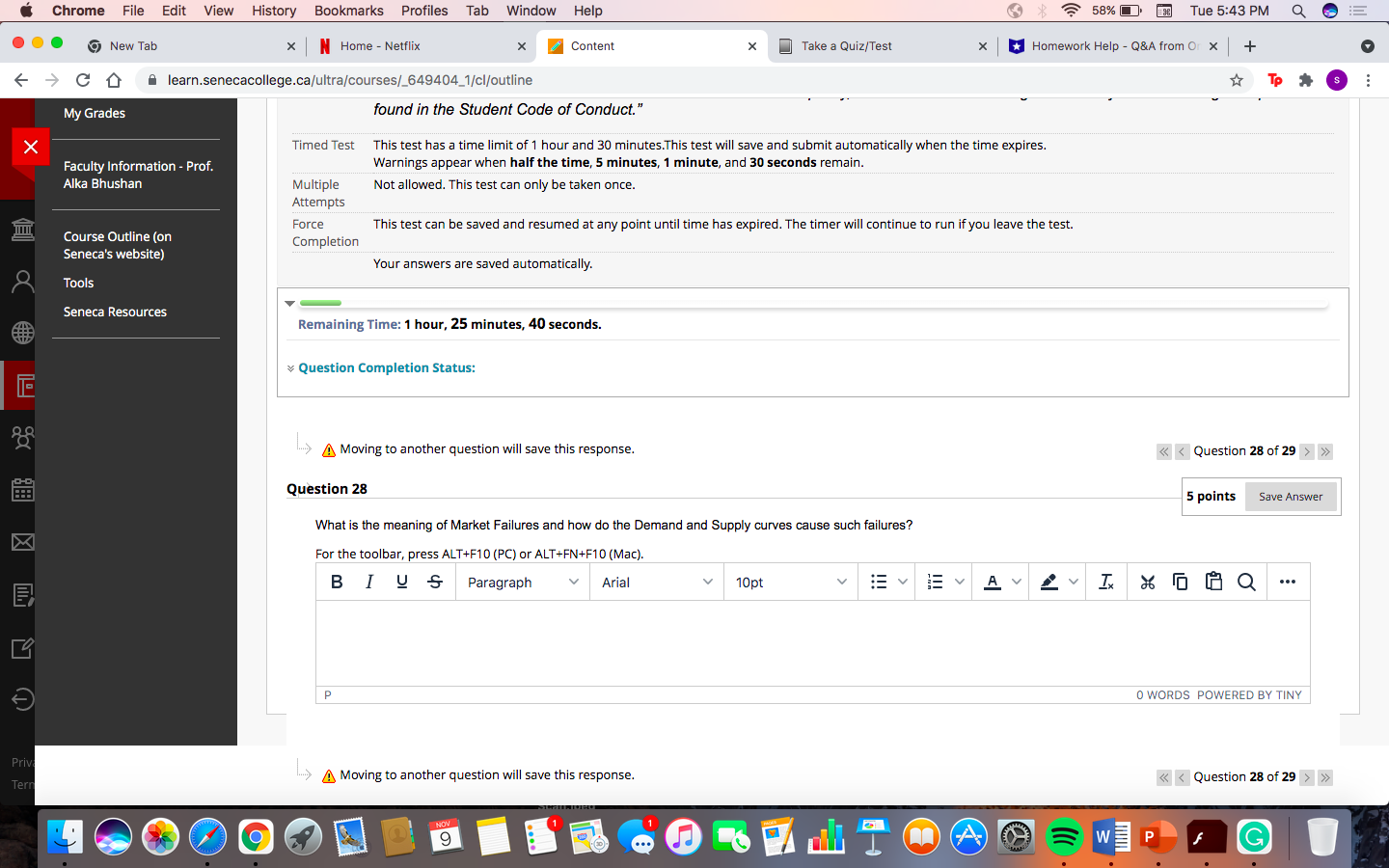This screenshot has height=868, width=1389.
Task: Open My Grades in the sidebar
Action: pos(94,113)
